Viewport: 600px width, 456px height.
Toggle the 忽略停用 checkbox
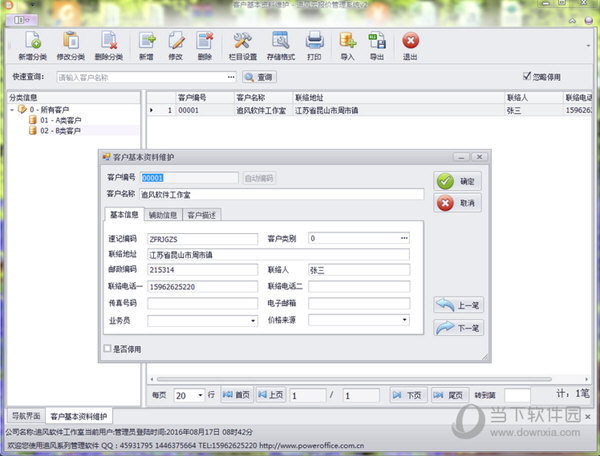pyautogui.click(x=527, y=77)
